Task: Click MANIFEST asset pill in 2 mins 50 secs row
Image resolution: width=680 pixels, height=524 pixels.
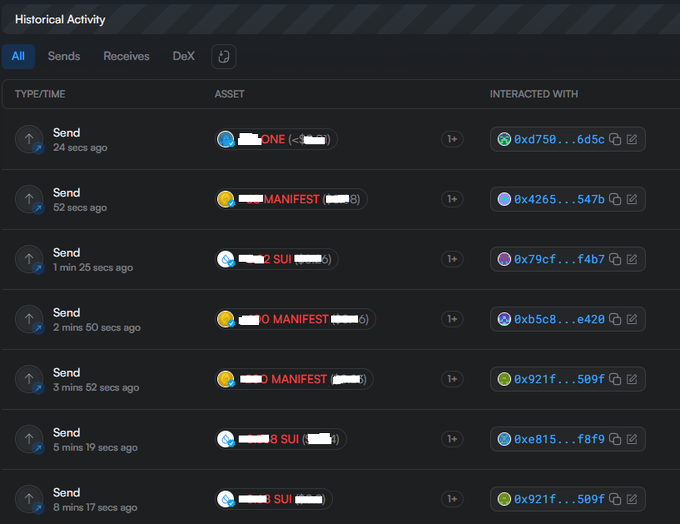Action: (x=295, y=319)
